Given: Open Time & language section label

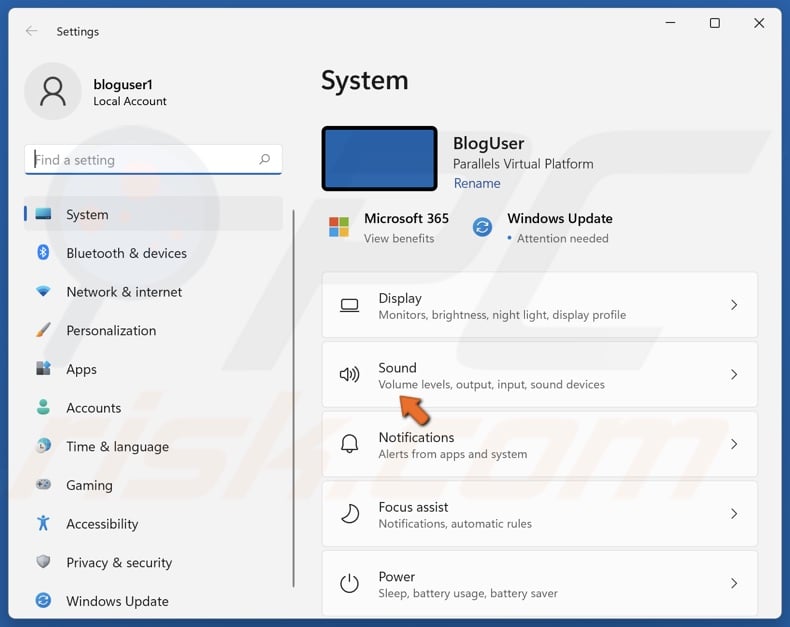Looking at the screenshot, I should (117, 447).
